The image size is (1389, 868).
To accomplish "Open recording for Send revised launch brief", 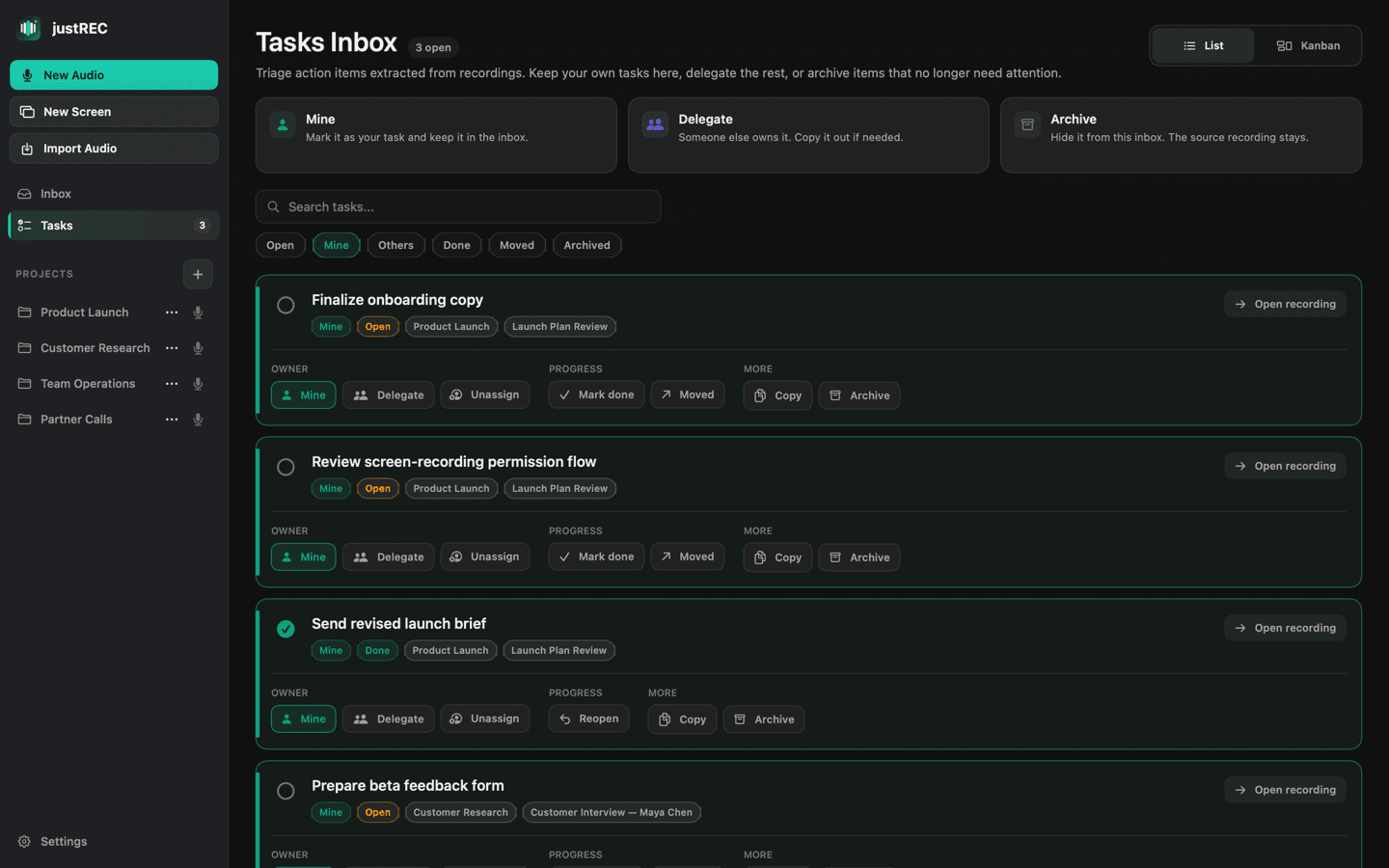I will point(1285,628).
